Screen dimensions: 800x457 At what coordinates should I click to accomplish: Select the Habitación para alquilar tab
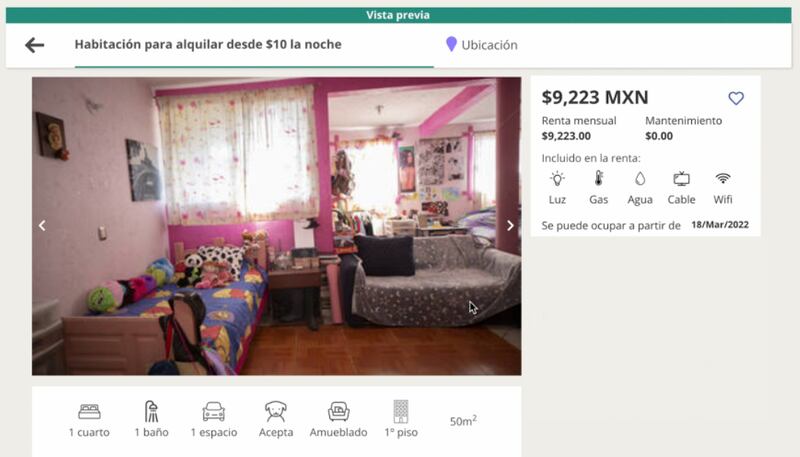point(208,44)
